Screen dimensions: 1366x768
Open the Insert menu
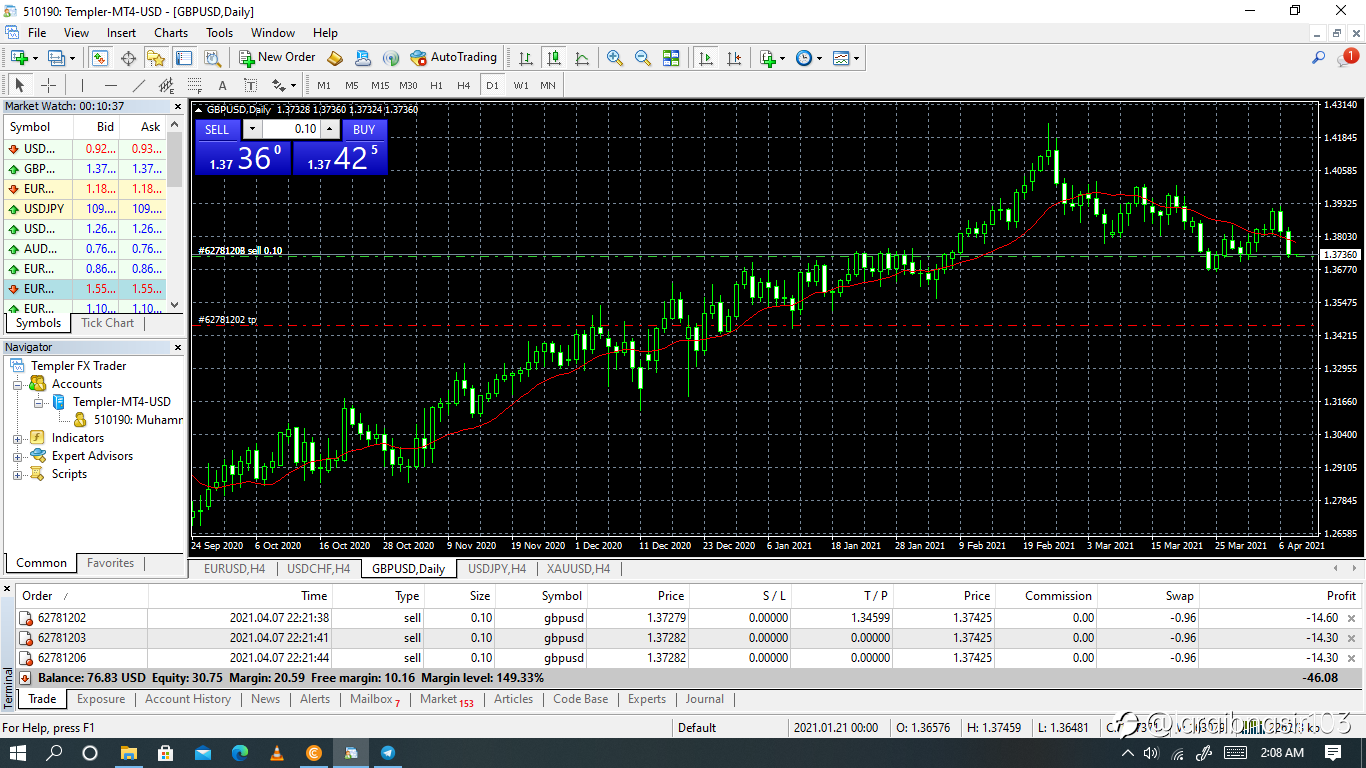[122, 33]
